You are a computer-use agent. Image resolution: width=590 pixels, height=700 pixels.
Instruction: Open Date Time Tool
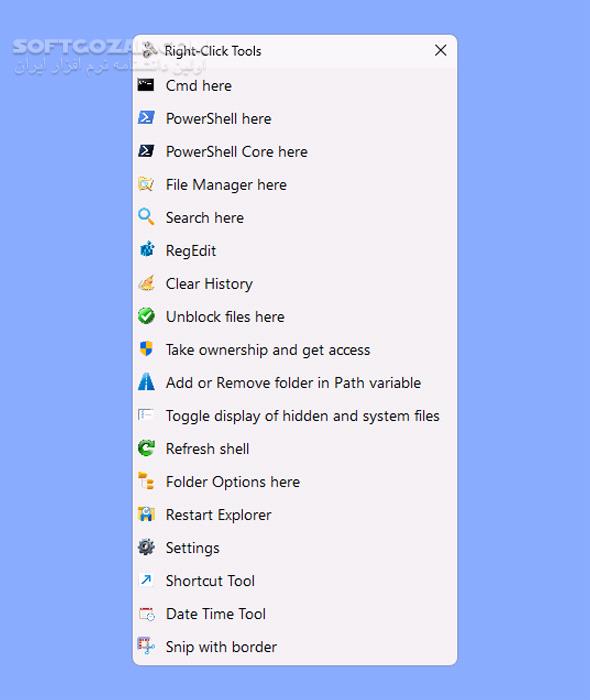click(295, 614)
